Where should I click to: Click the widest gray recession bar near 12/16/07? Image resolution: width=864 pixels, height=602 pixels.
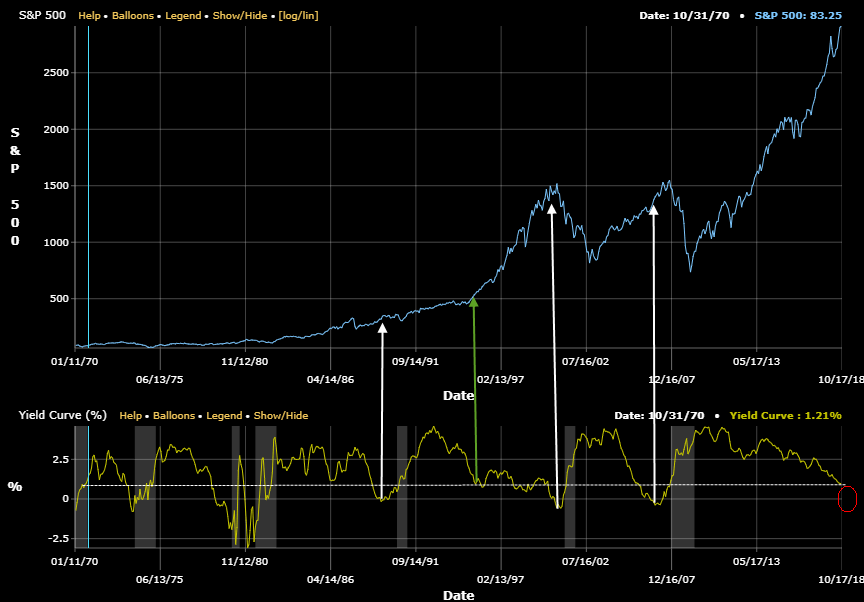point(682,485)
